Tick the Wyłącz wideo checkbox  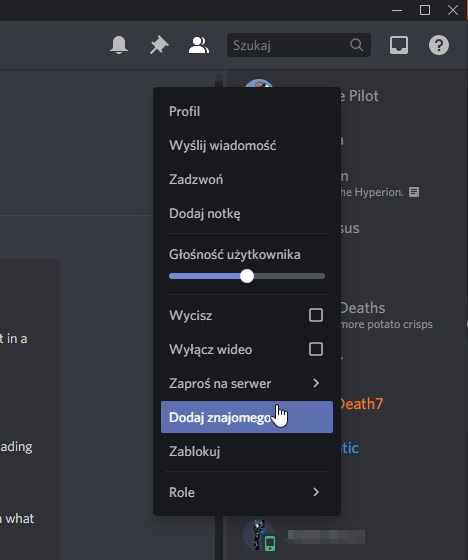[x=316, y=349]
